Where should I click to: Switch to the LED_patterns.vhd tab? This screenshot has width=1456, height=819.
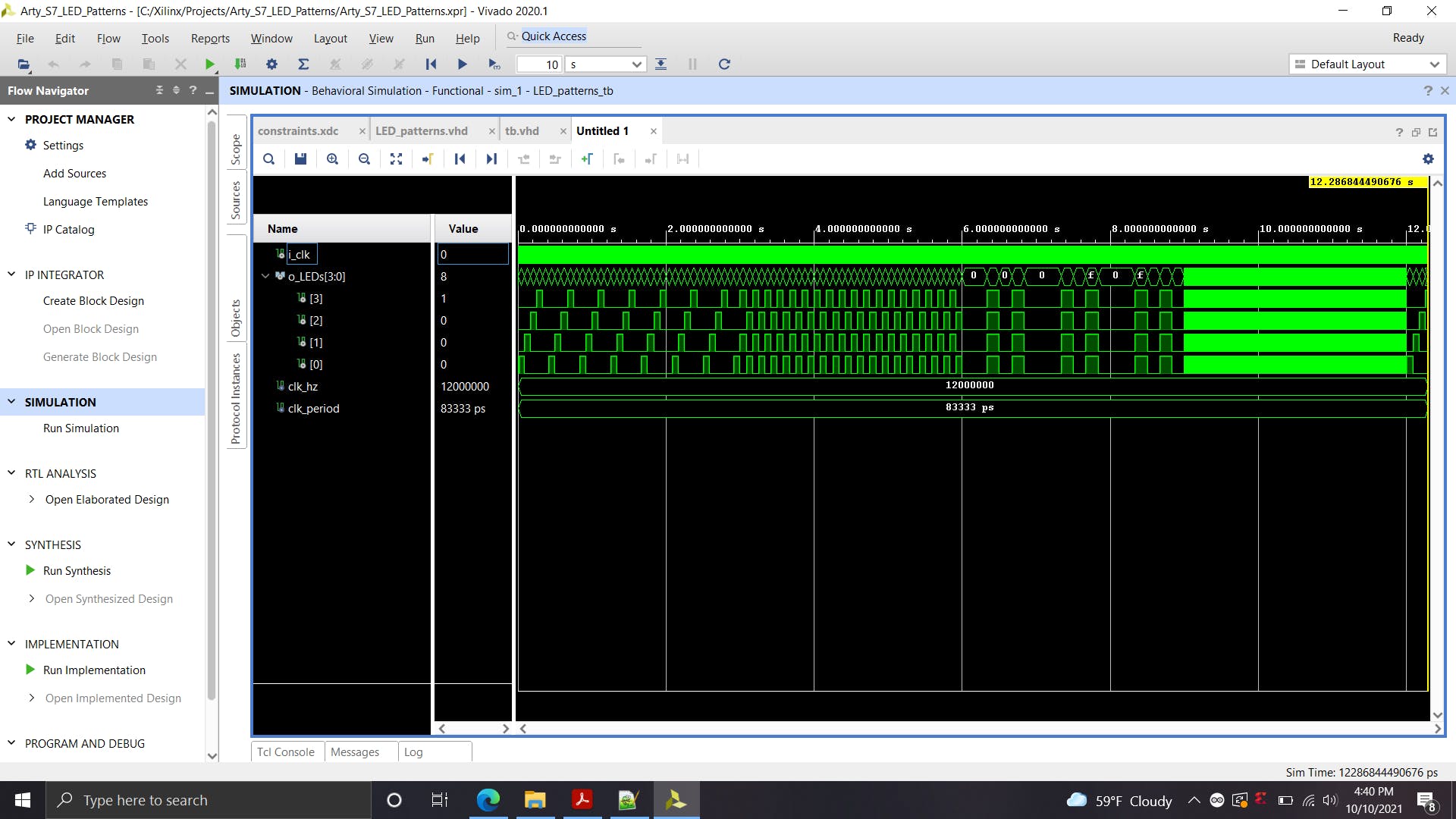coord(422,130)
